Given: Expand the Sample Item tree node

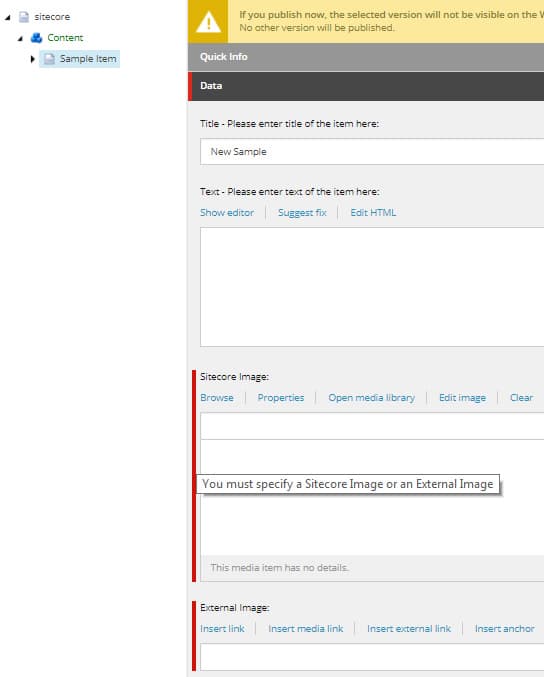Looking at the screenshot, I should point(32,59).
